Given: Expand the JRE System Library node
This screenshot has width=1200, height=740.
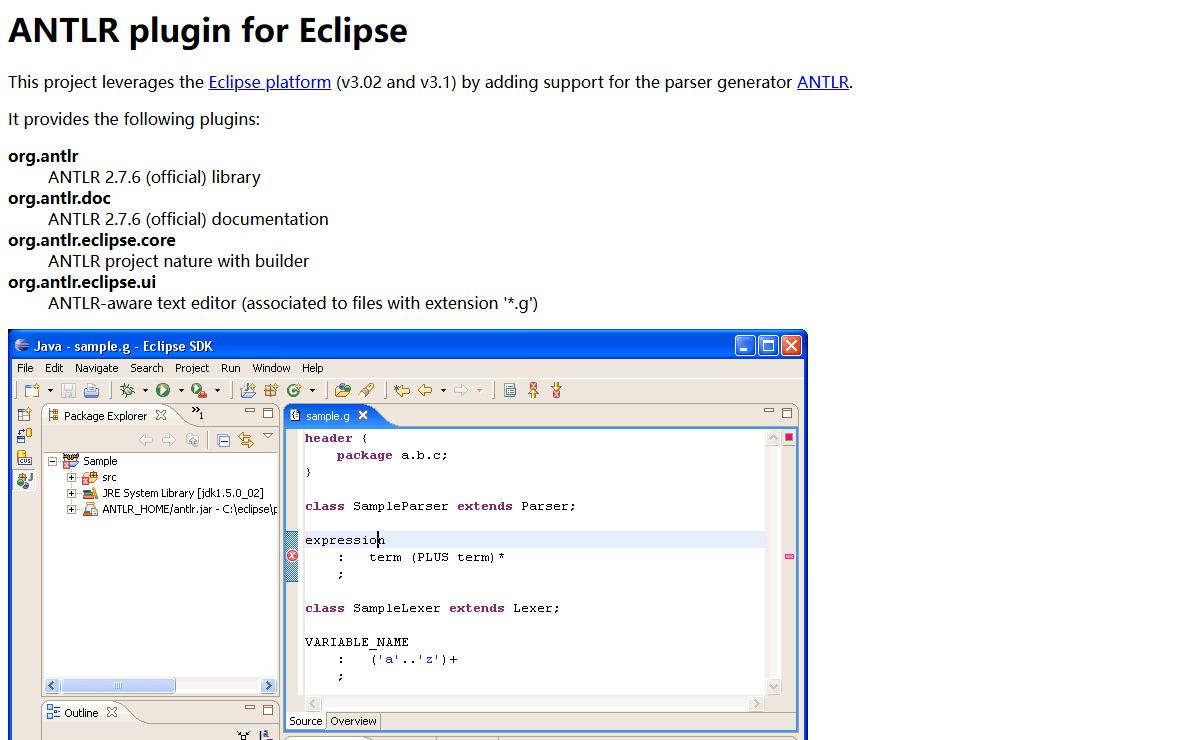Looking at the screenshot, I should click(72, 493).
